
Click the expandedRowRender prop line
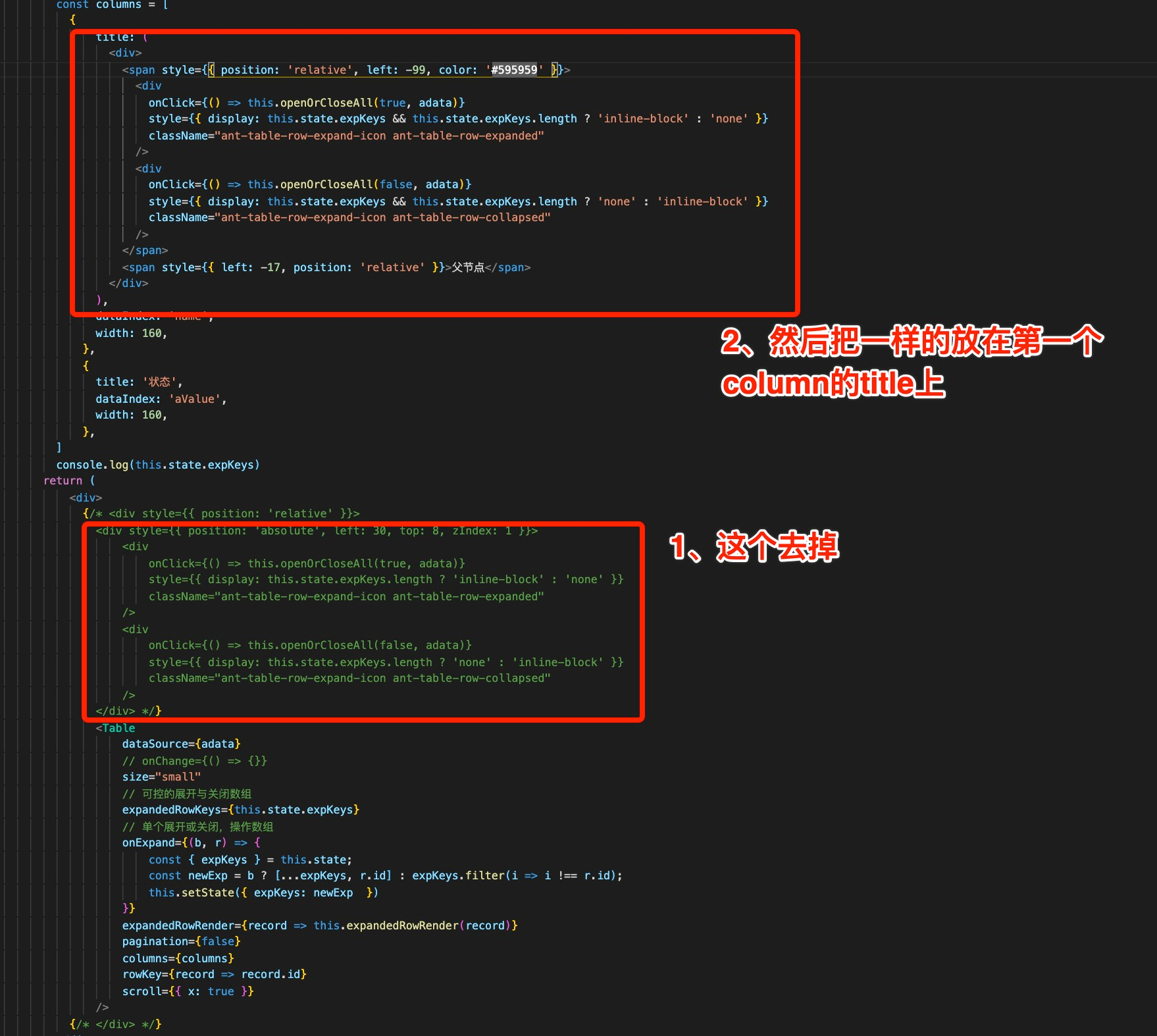(x=319, y=925)
